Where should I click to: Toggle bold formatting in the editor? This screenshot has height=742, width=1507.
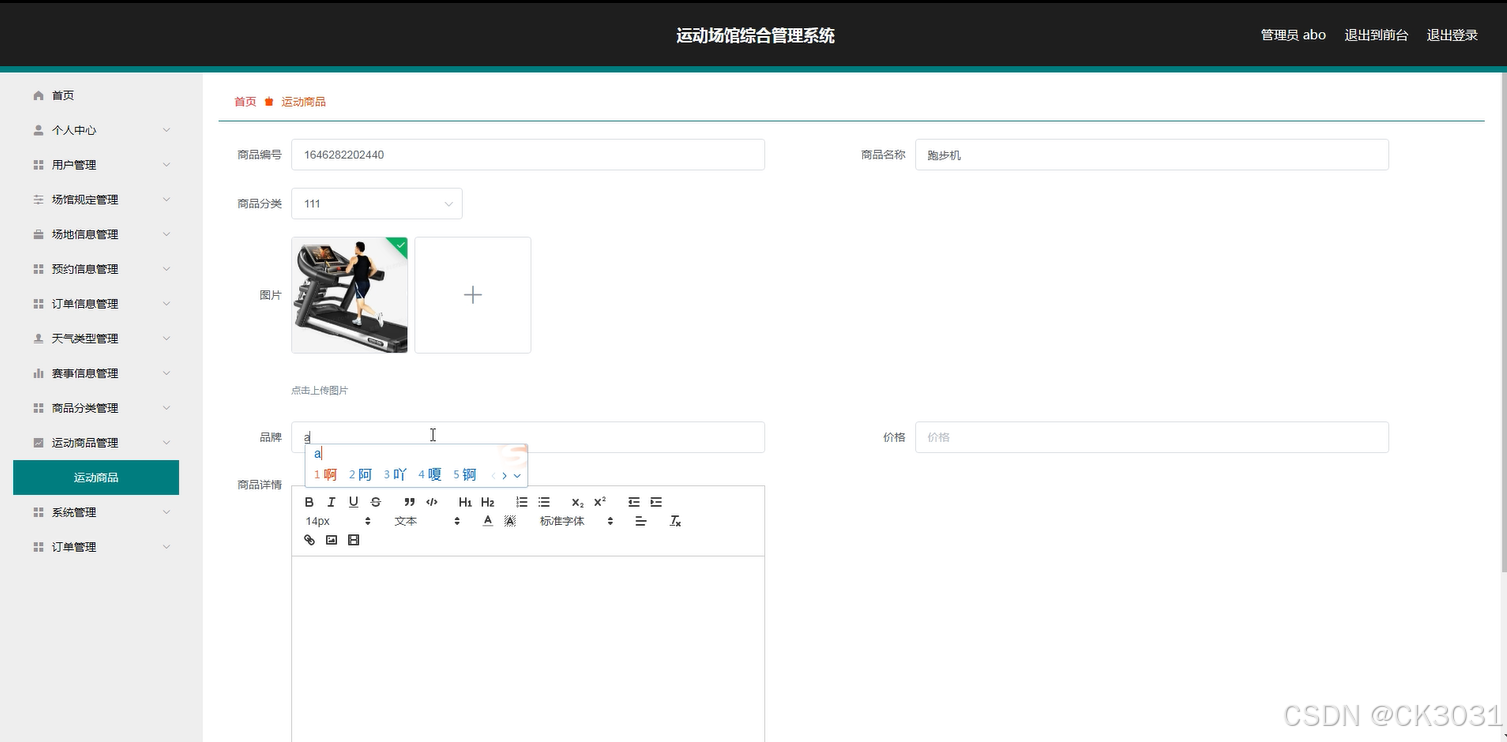[309, 502]
